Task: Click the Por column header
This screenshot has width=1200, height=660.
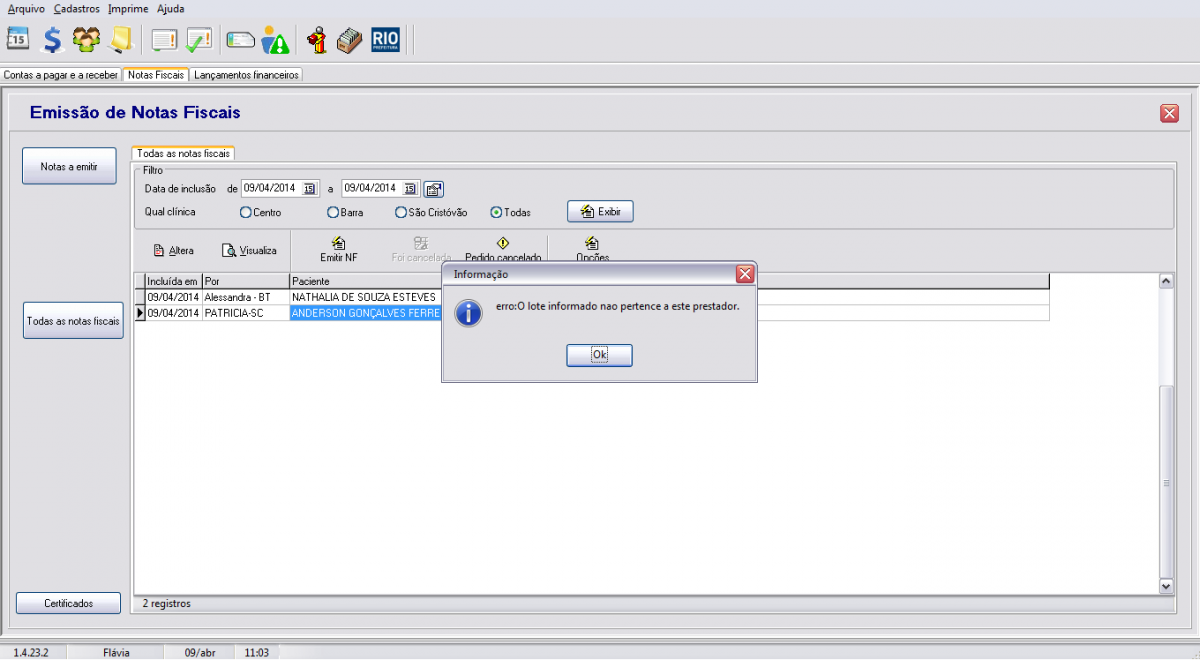Action: (x=245, y=282)
